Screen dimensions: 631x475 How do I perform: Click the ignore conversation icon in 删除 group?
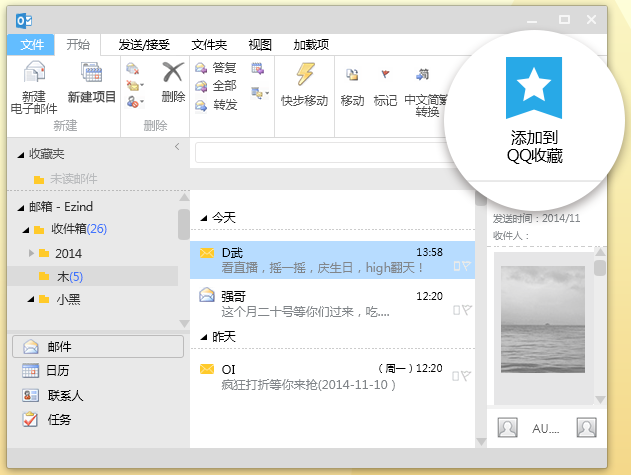pos(132,68)
